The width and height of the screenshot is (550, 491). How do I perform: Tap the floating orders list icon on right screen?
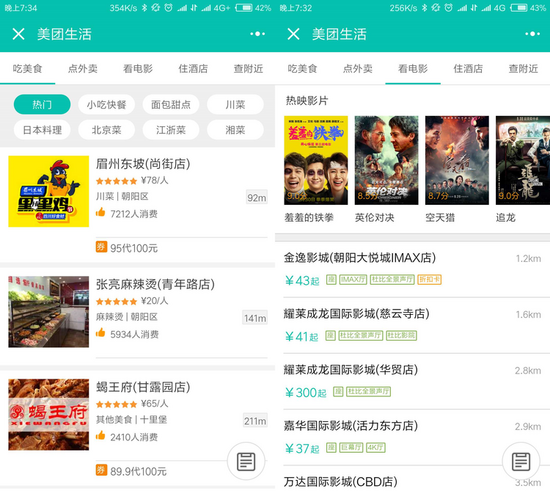[x=521, y=461]
